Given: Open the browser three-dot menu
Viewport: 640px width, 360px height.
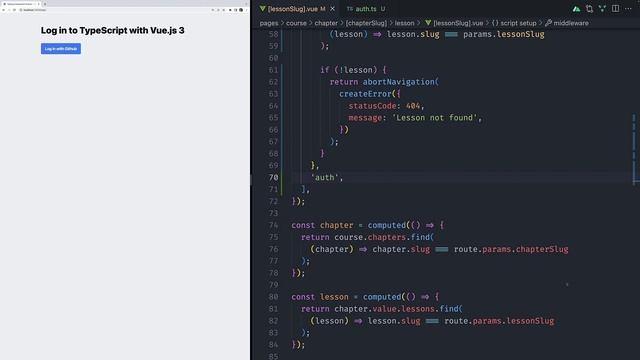Looking at the screenshot, I should click(246, 10).
